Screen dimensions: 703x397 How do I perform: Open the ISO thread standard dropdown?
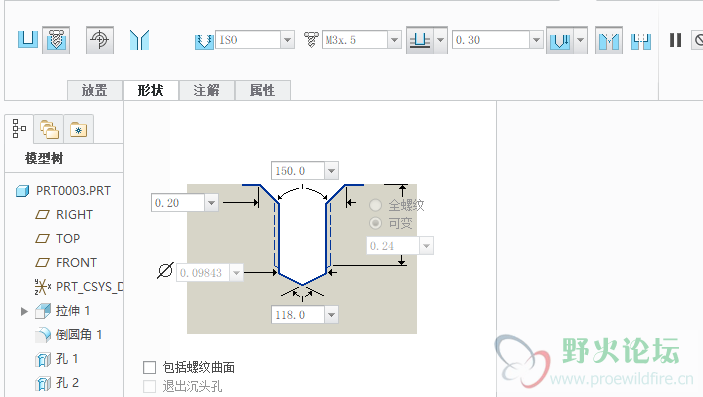[x=287, y=40]
